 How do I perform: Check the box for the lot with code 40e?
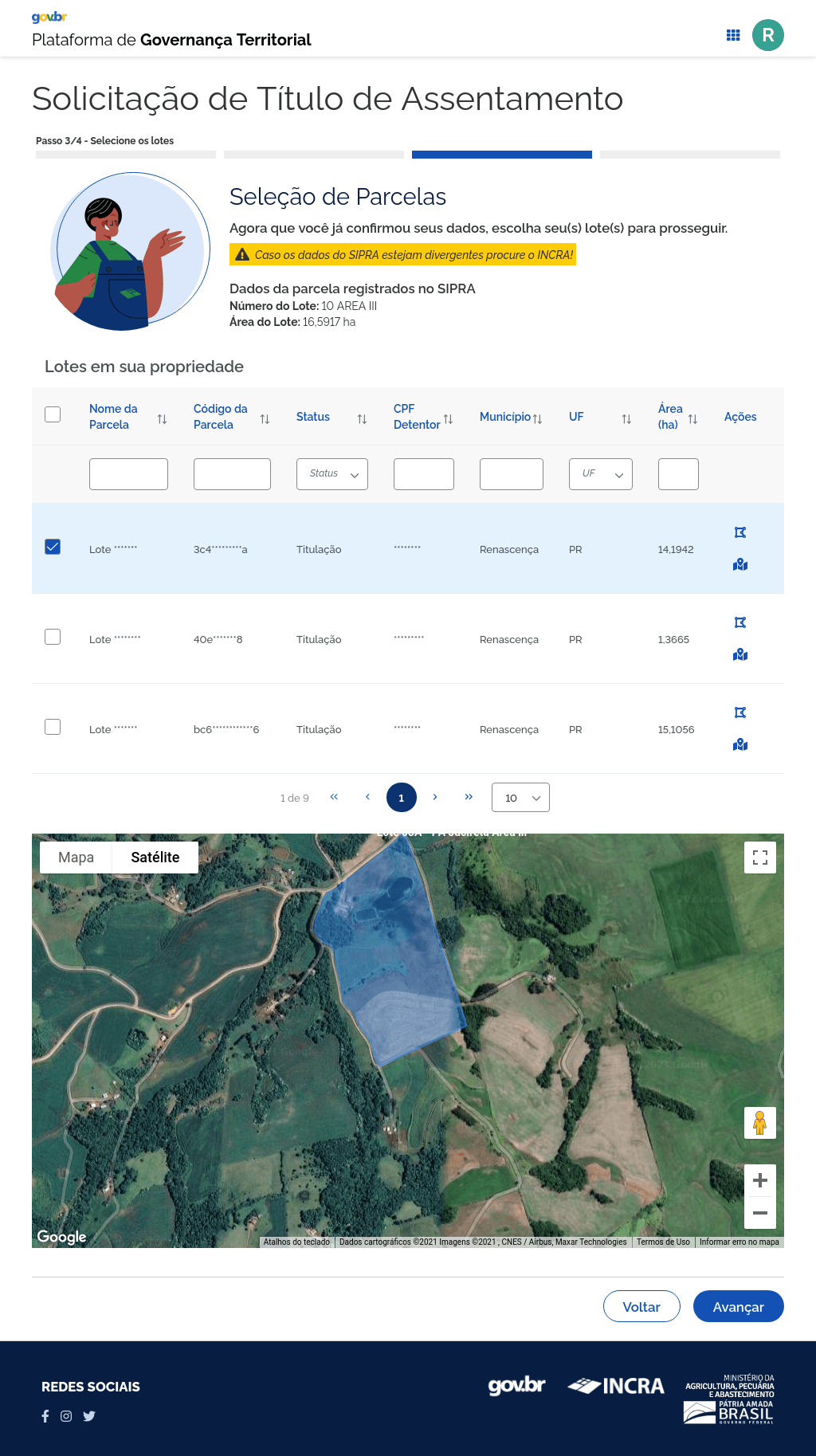click(53, 637)
